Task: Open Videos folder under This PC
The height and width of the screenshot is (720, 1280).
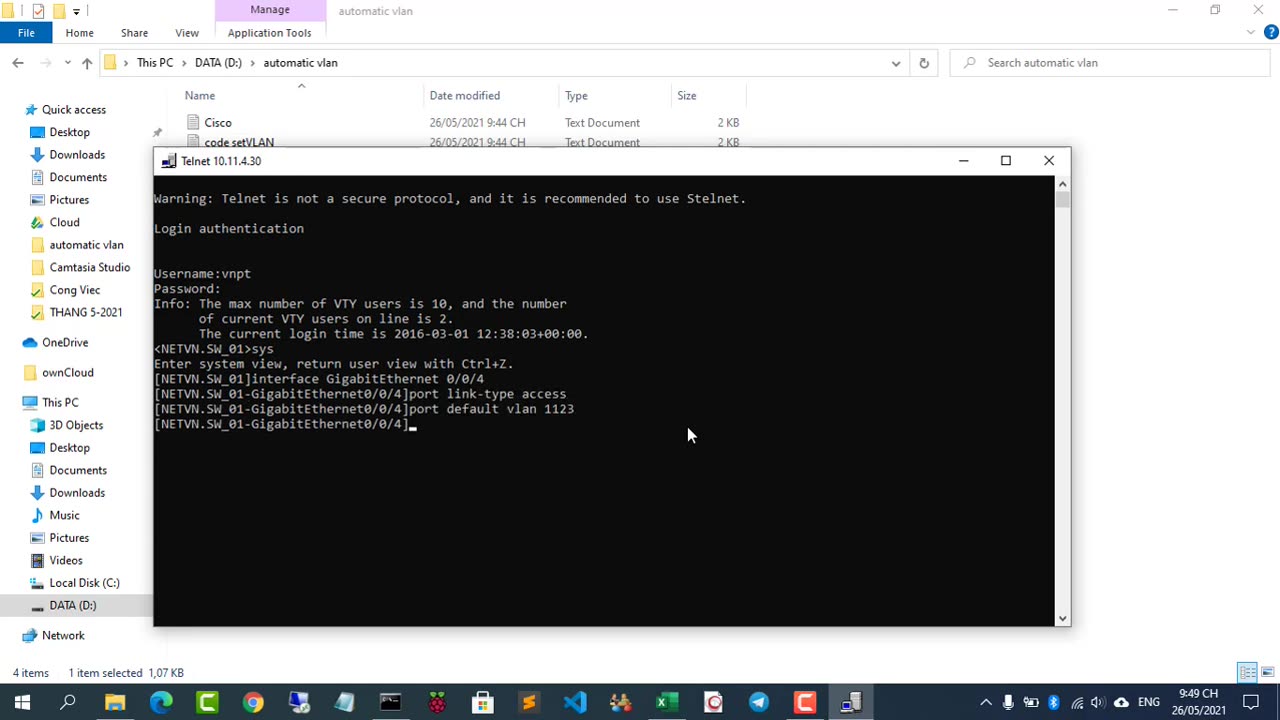Action: 66,560
